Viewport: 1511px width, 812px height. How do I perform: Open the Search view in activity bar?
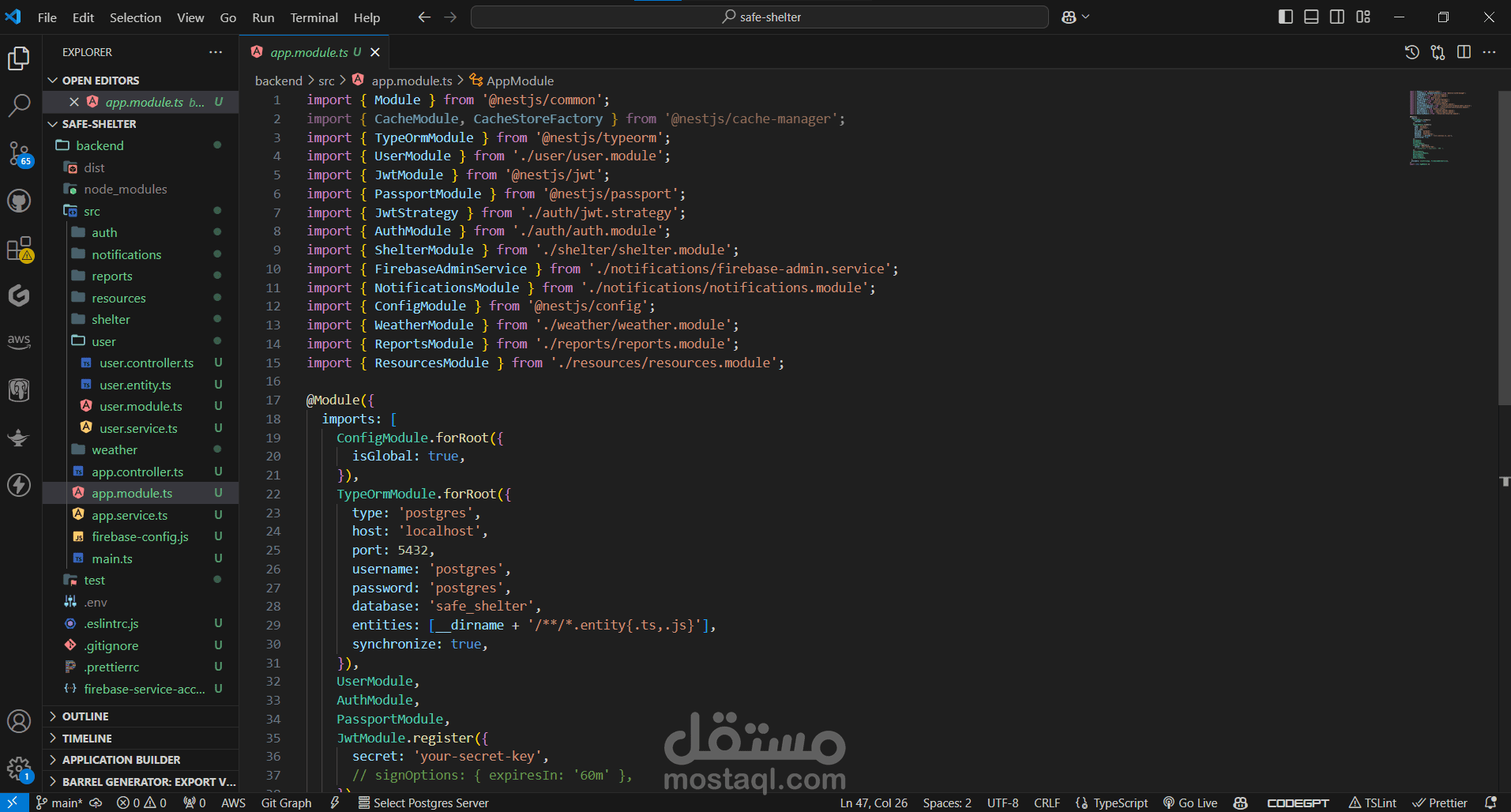(19, 105)
